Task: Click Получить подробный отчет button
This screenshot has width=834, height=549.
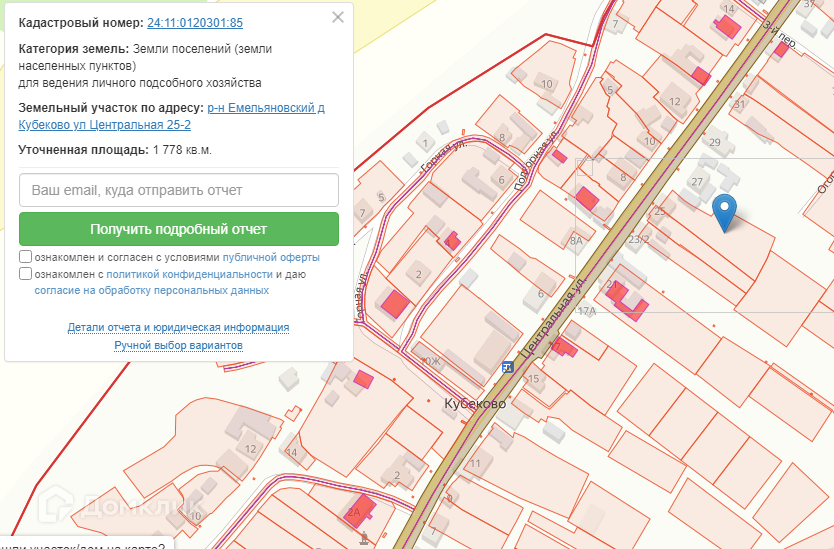Action: (x=179, y=229)
